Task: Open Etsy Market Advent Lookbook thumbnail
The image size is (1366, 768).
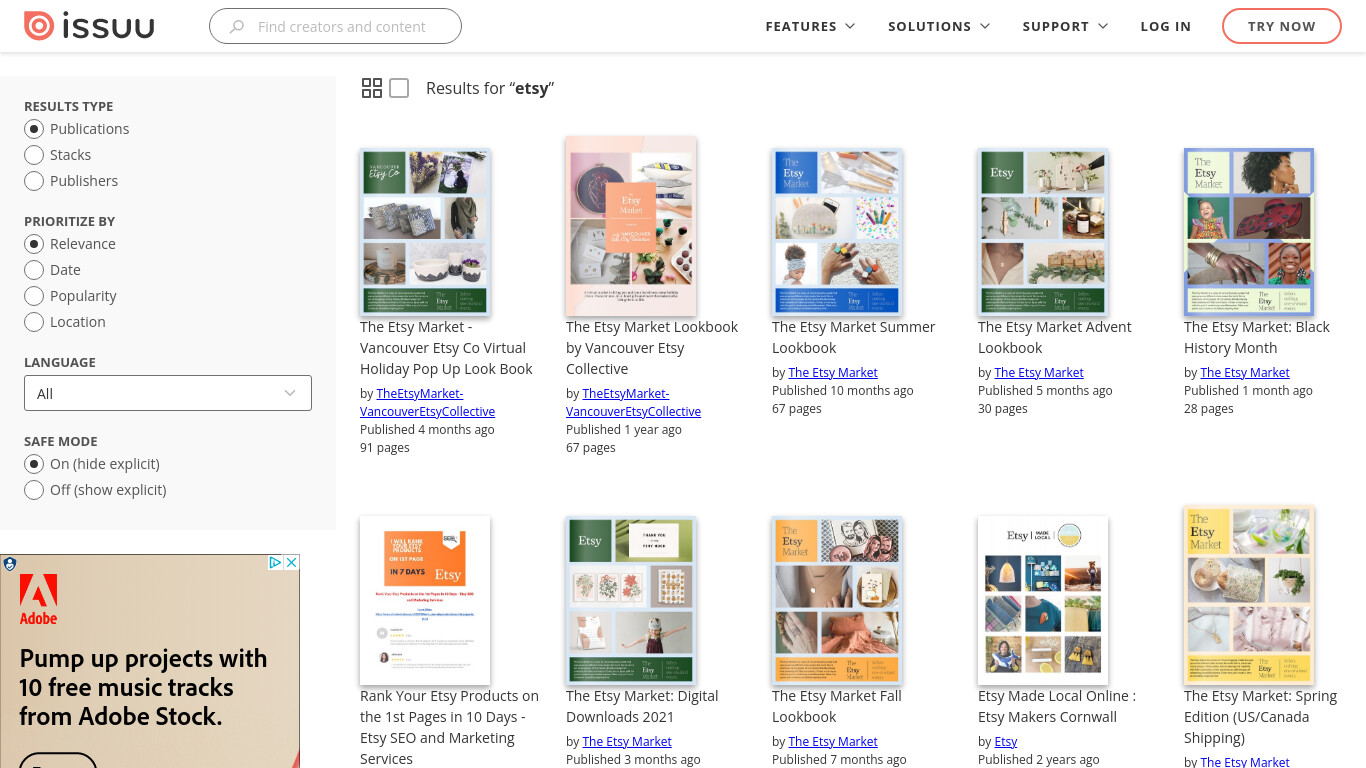Action: [1043, 232]
